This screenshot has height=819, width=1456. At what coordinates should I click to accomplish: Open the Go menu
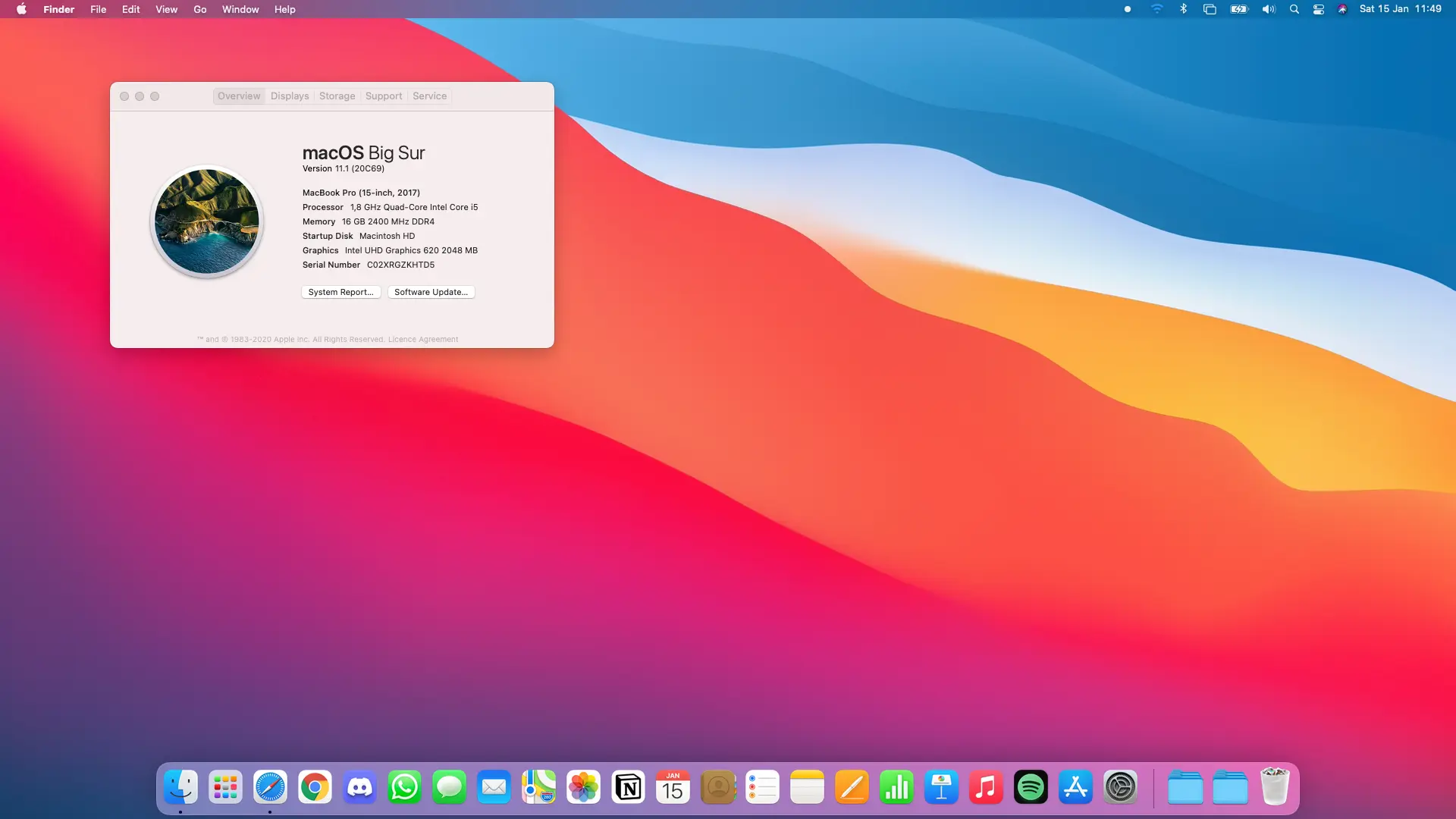pyautogui.click(x=199, y=9)
